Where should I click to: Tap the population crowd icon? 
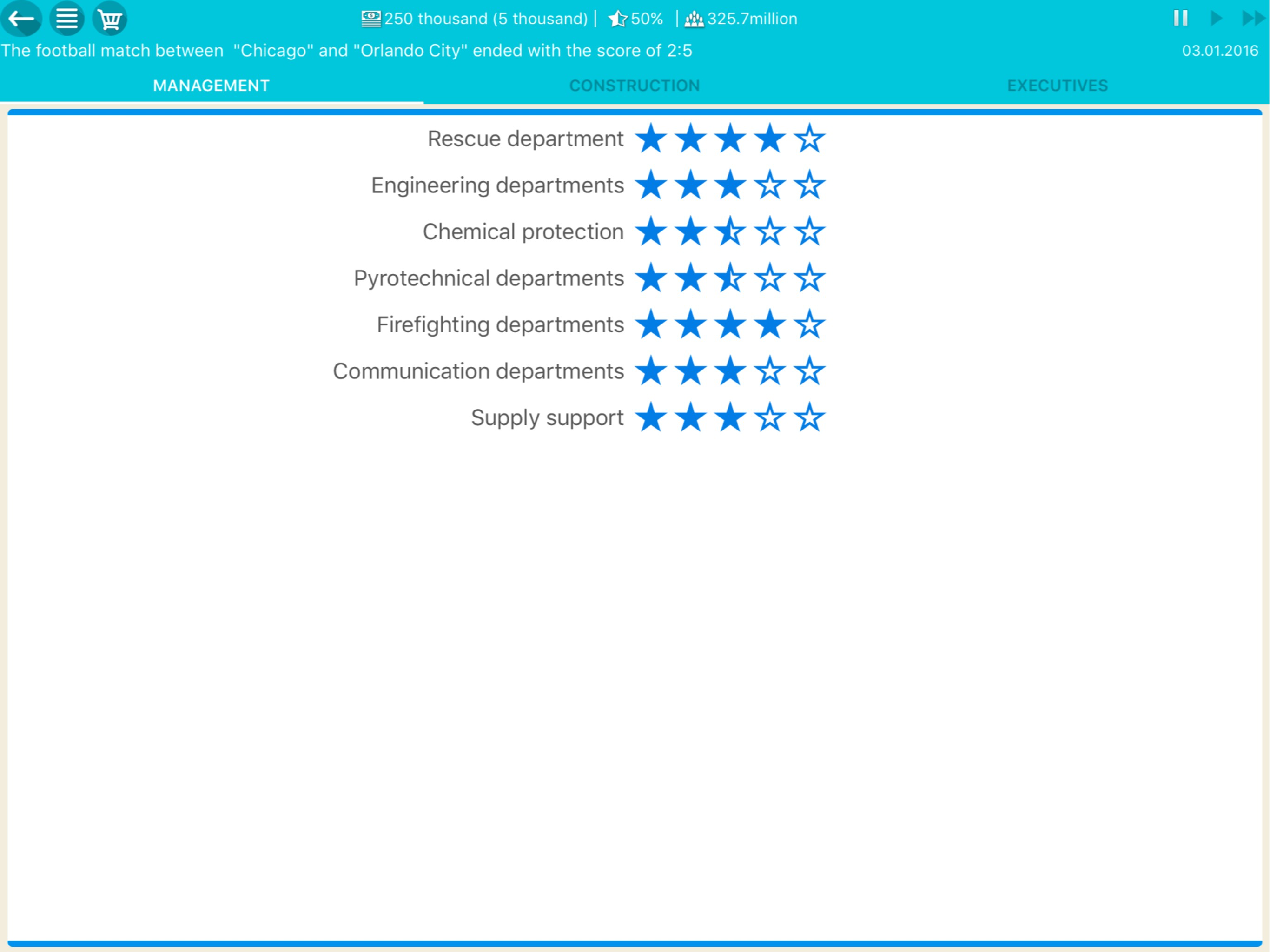(694, 19)
